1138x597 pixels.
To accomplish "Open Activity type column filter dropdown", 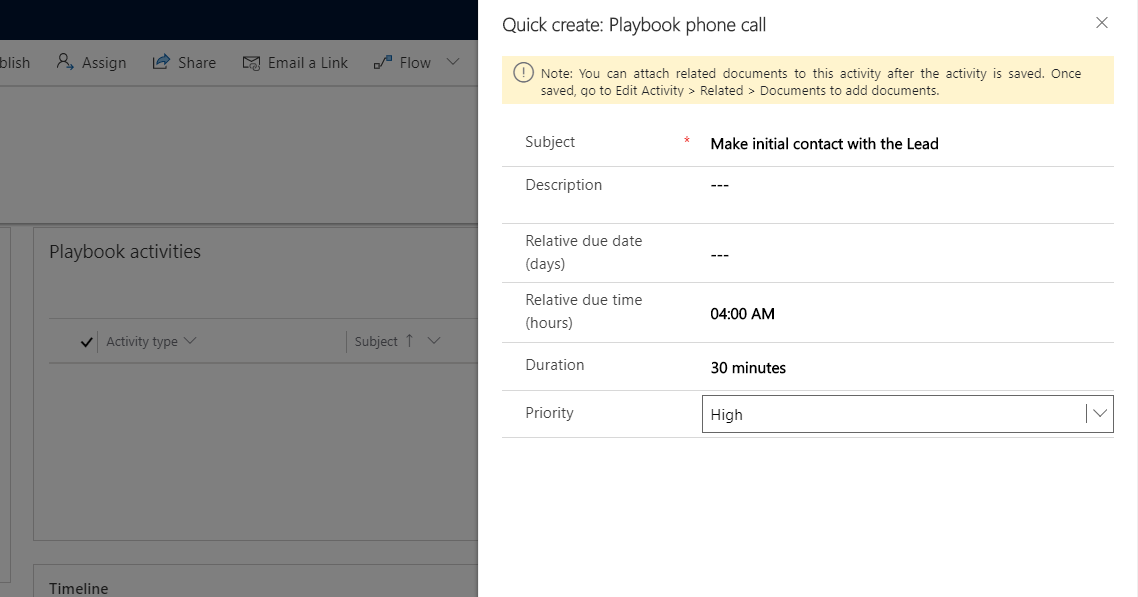I will (x=190, y=341).
